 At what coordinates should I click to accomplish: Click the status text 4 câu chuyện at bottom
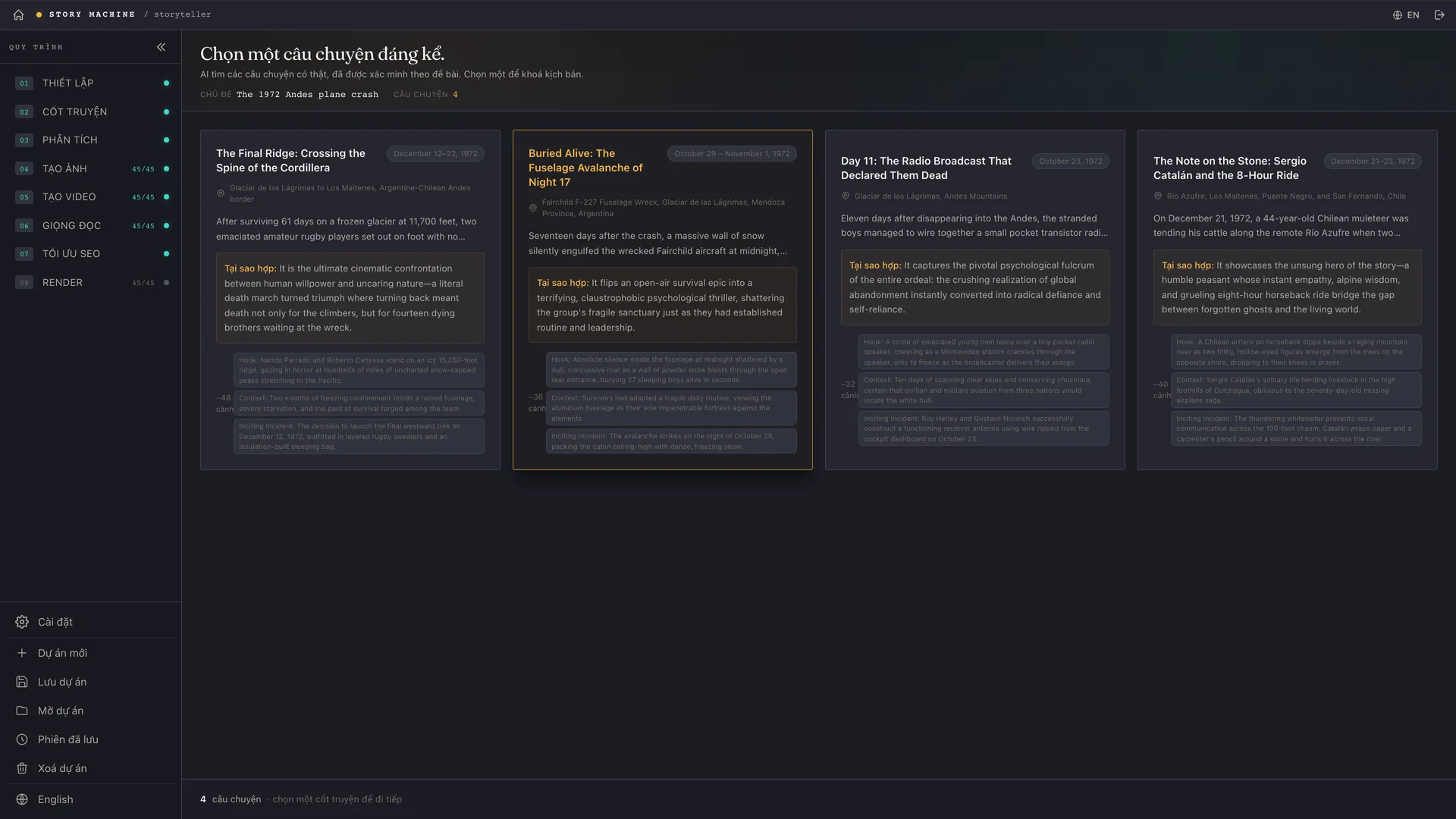click(x=231, y=799)
